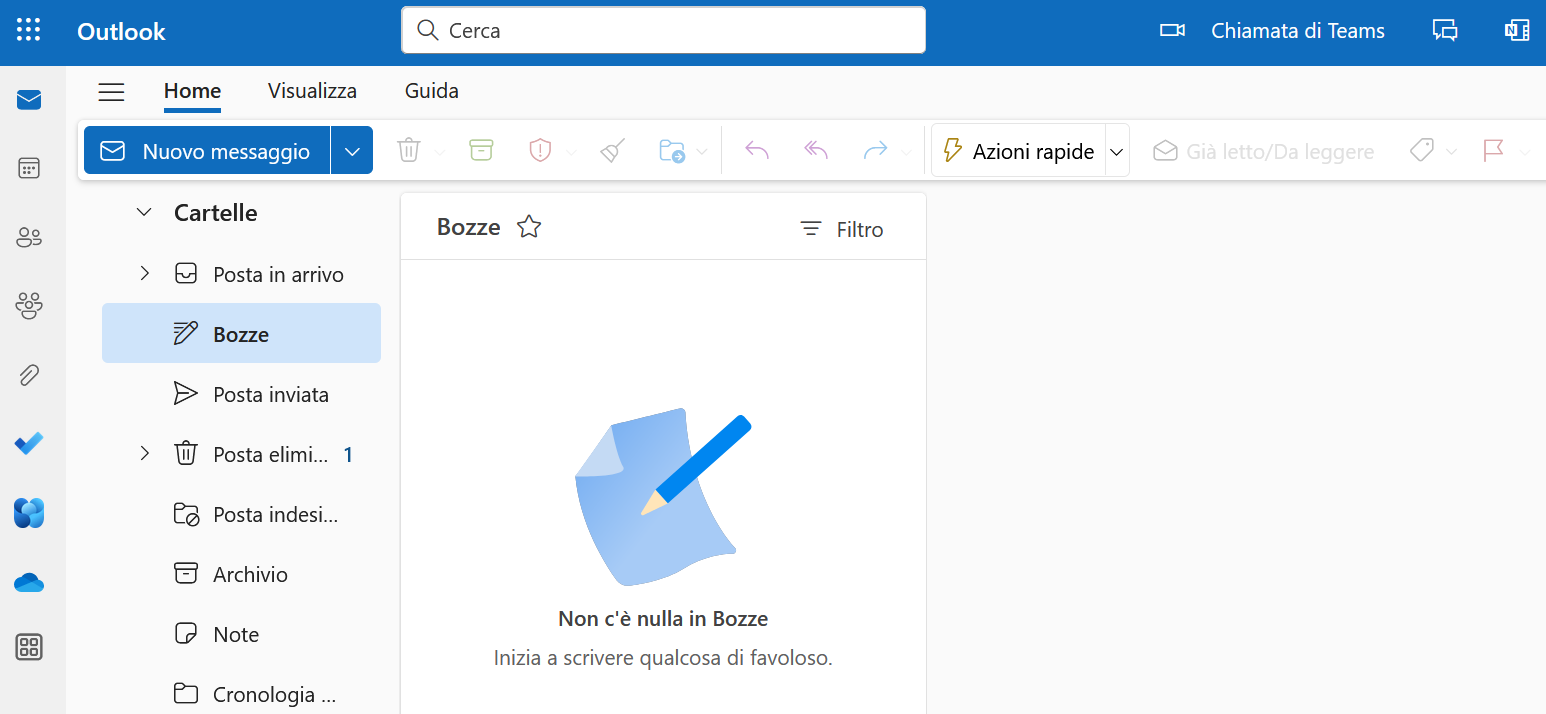Screen dimensions: 1546x714
Task: Click the Nuovo messaggio button
Action: [207, 151]
